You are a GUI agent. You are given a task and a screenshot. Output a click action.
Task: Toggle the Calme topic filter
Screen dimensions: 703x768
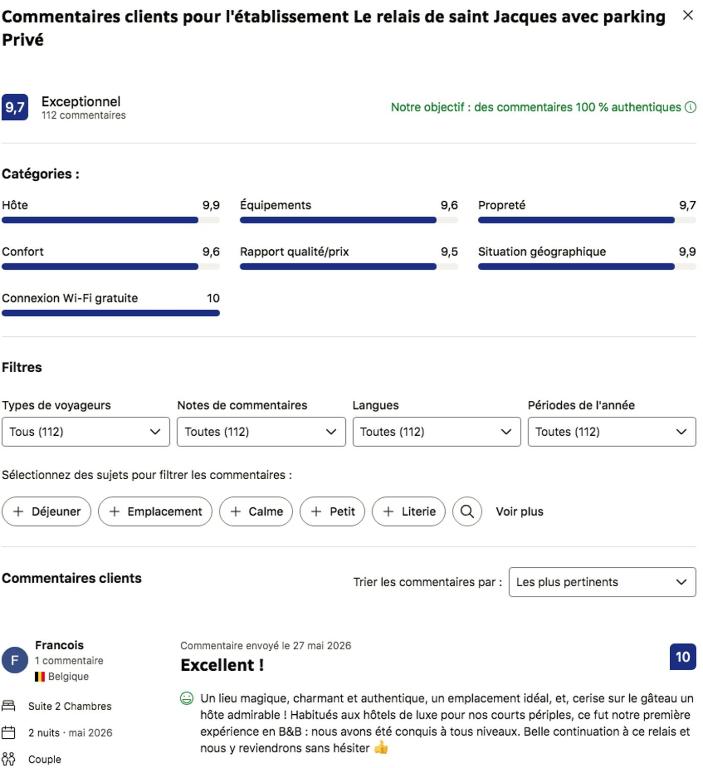256,511
